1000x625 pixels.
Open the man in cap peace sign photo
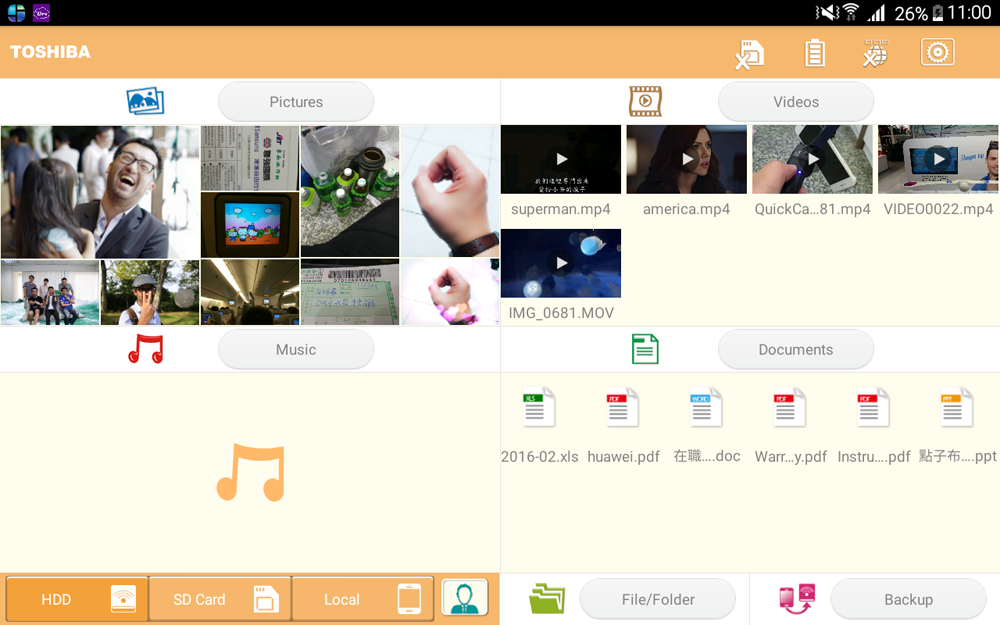point(150,292)
